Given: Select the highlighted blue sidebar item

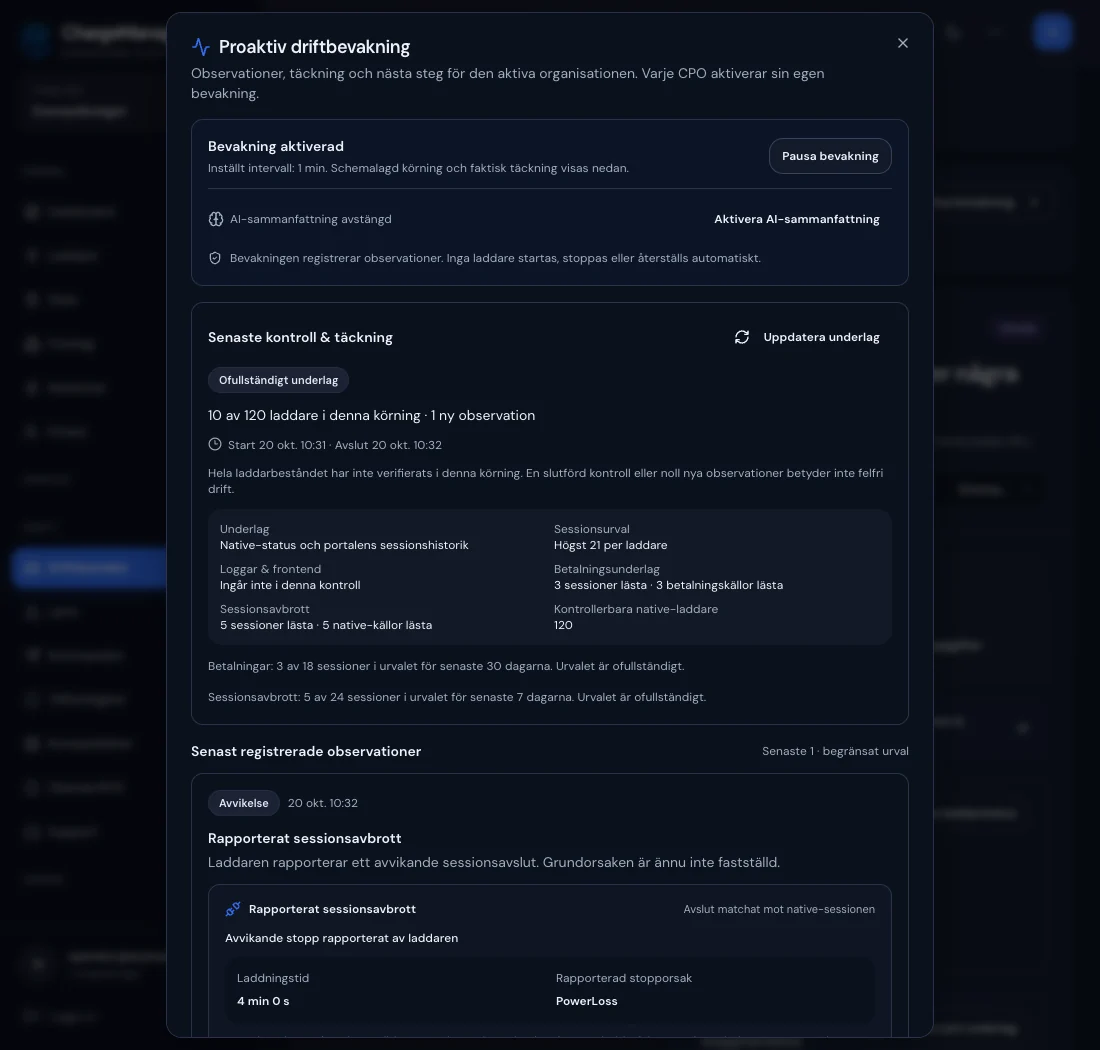Looking at the screenshot, I should 89,567.
